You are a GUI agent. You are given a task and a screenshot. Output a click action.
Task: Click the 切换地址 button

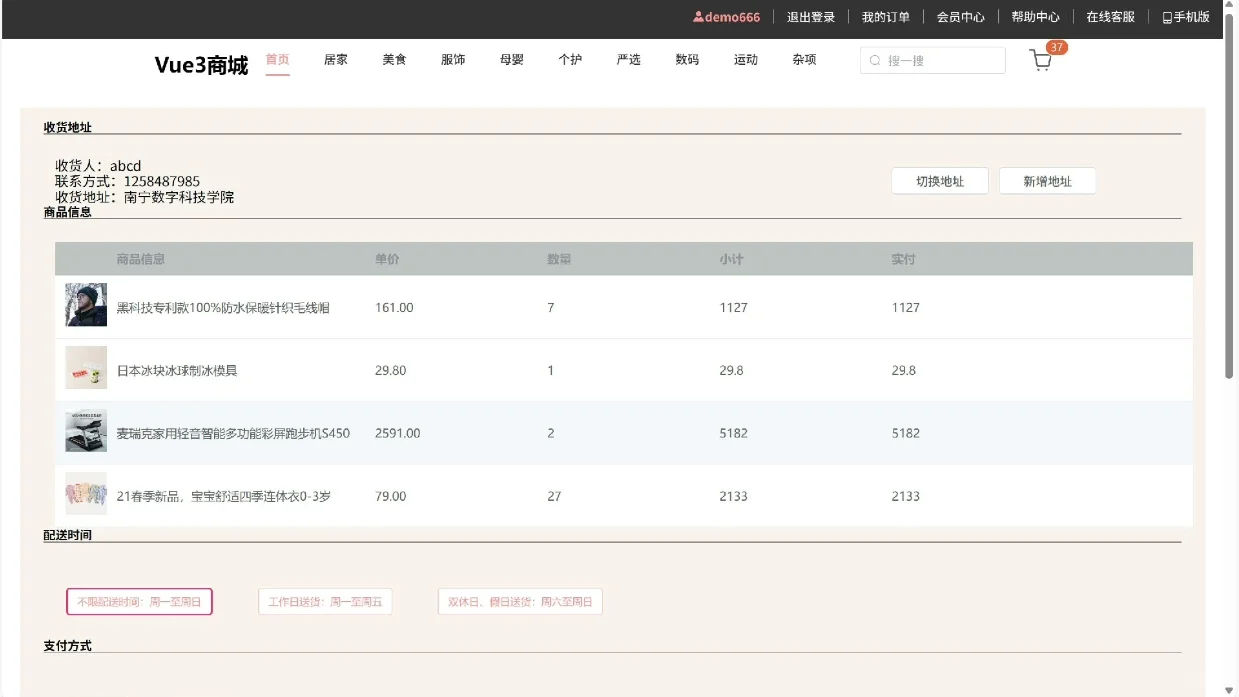point(939,181)
